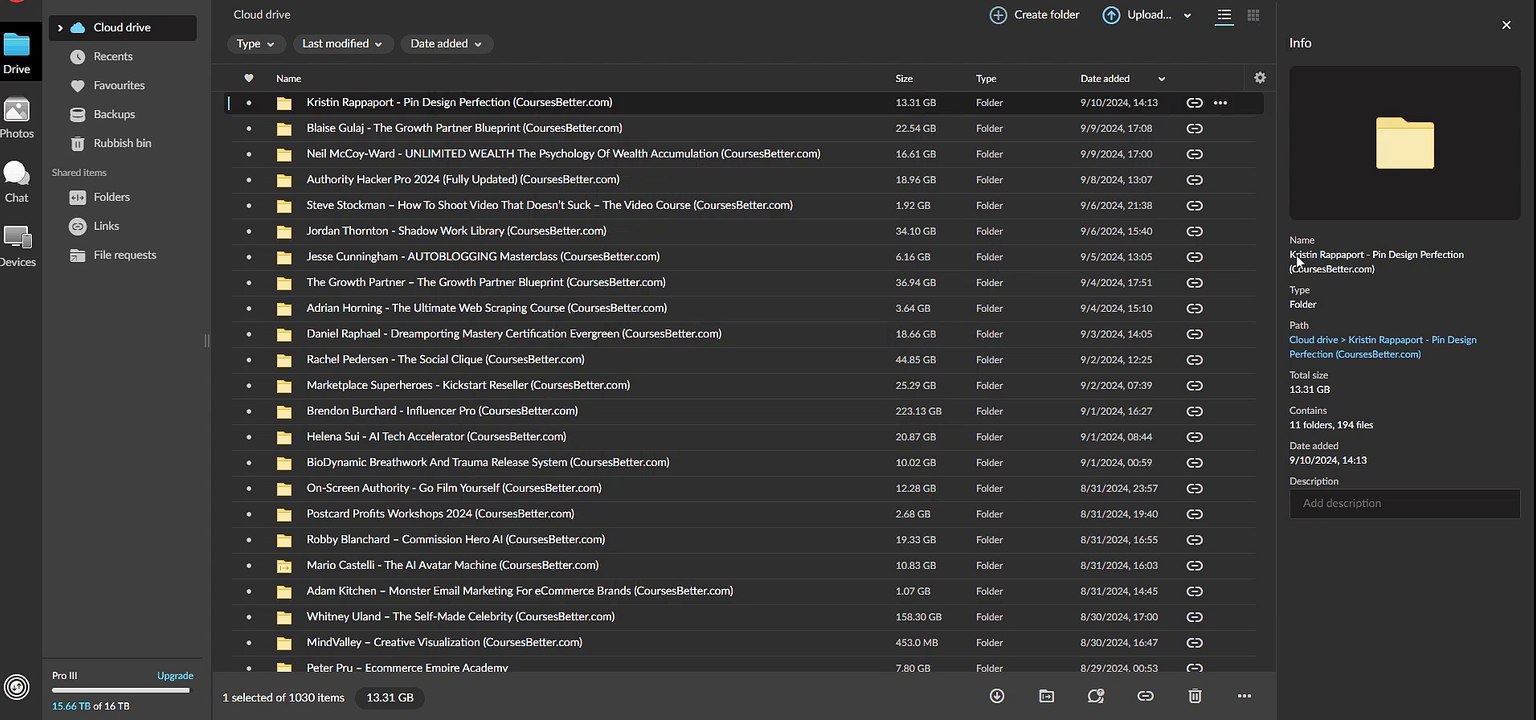Open the Drive section in left rail

point(17,53)
